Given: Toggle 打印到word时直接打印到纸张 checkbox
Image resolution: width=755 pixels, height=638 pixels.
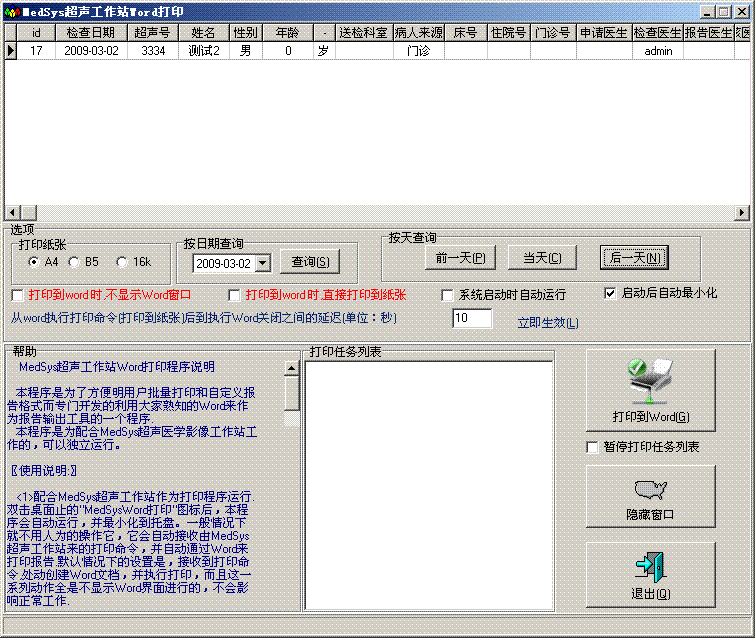Looking at the screenshot, I should [234, 295].
